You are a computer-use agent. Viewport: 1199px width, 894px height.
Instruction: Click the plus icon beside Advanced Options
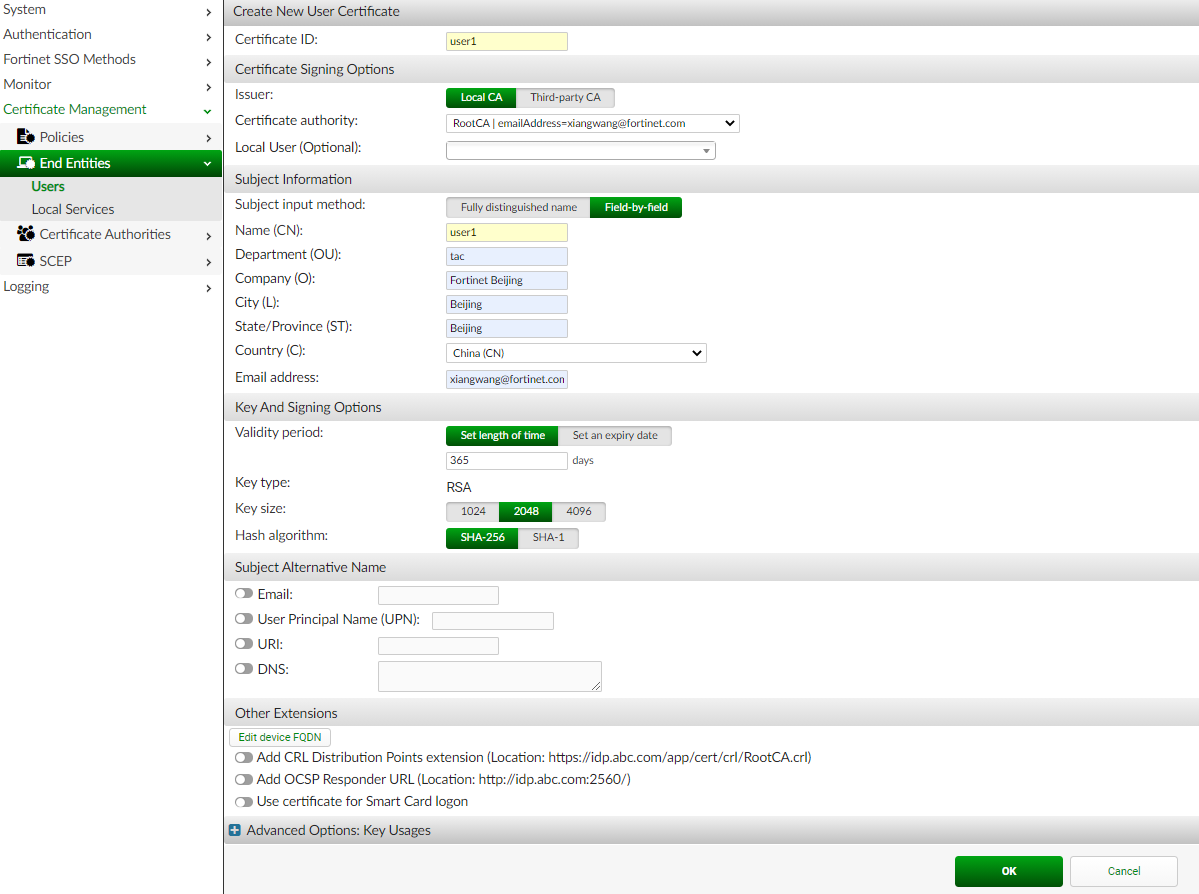[x=235, y=830]
